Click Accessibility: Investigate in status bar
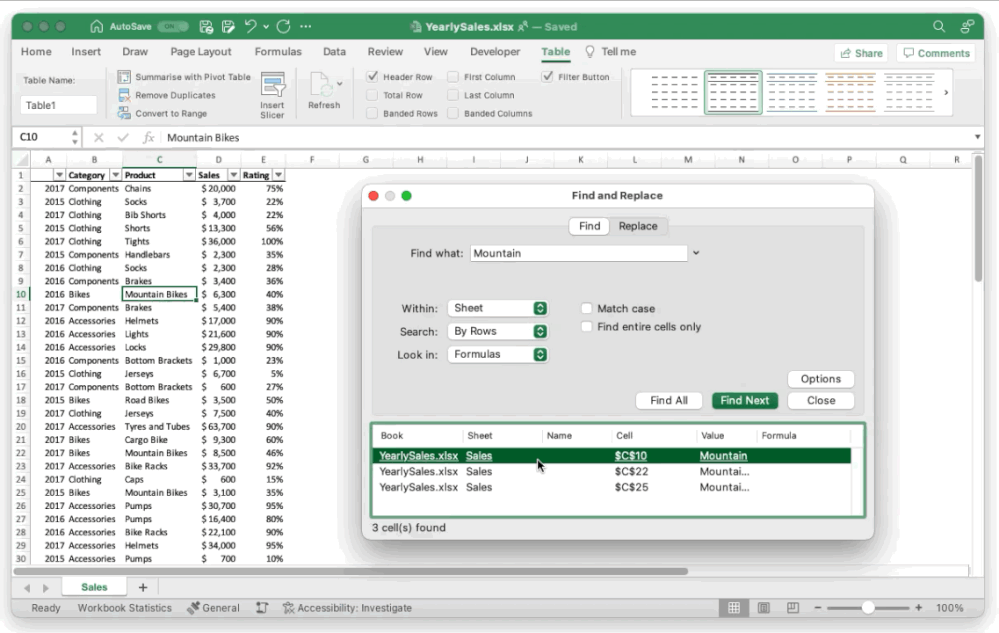 [x=347, y=608]
